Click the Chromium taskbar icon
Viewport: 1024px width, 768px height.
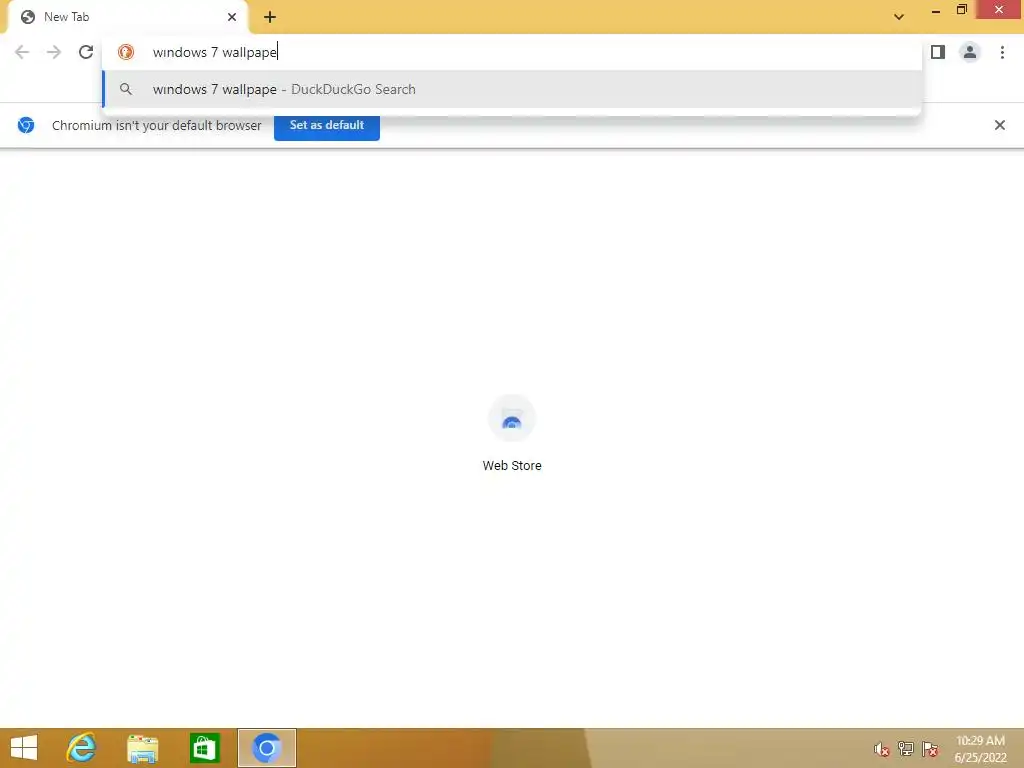(266, 748)
